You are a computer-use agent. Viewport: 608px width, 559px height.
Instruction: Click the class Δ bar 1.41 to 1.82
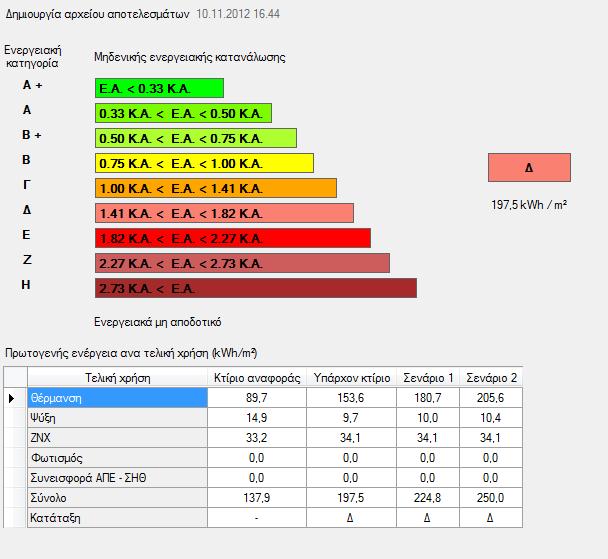click(x=225, y=213)
